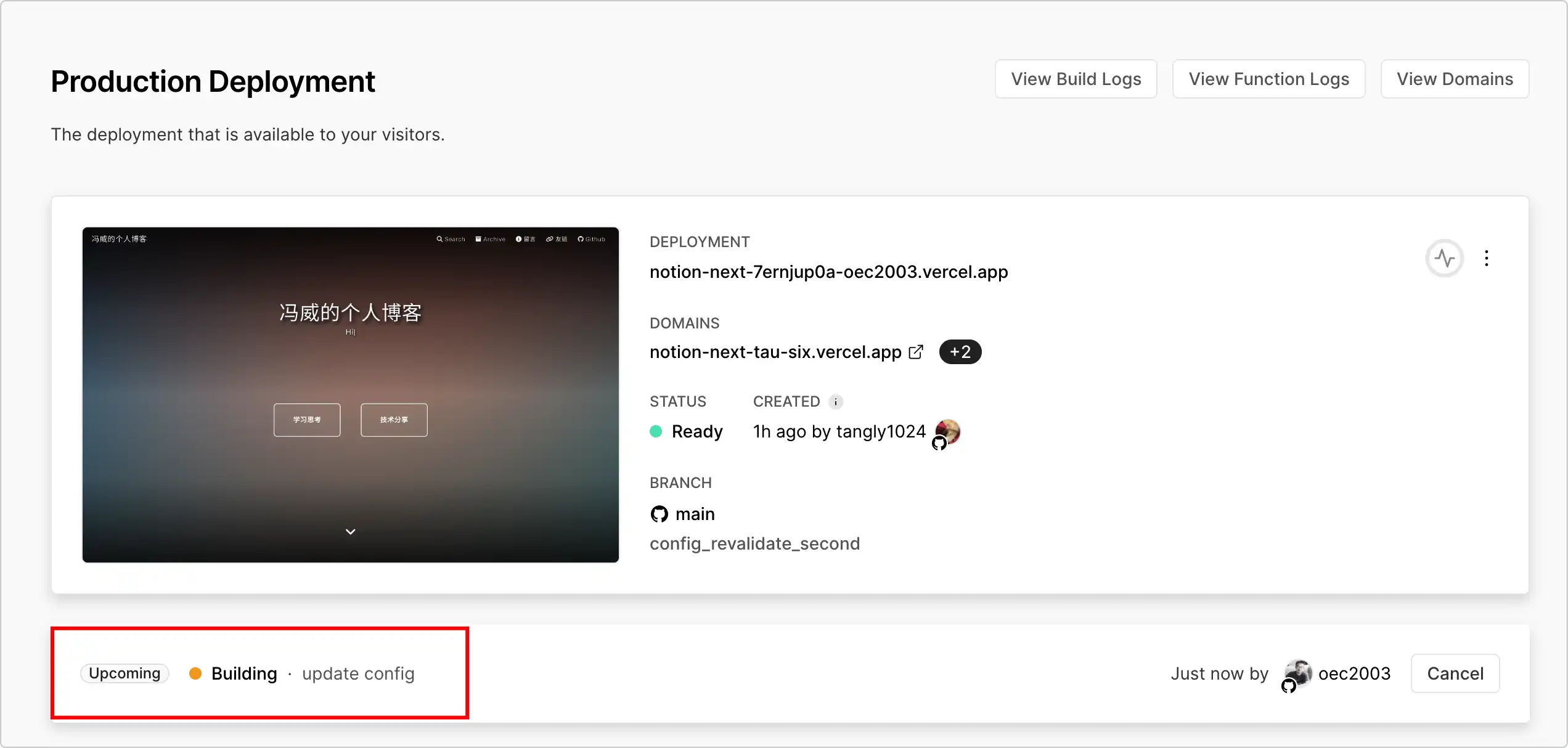Open View Build Logs
Image resolution: width=1568 pixels, height=748 pixels.
click(x=1076, y=79)
